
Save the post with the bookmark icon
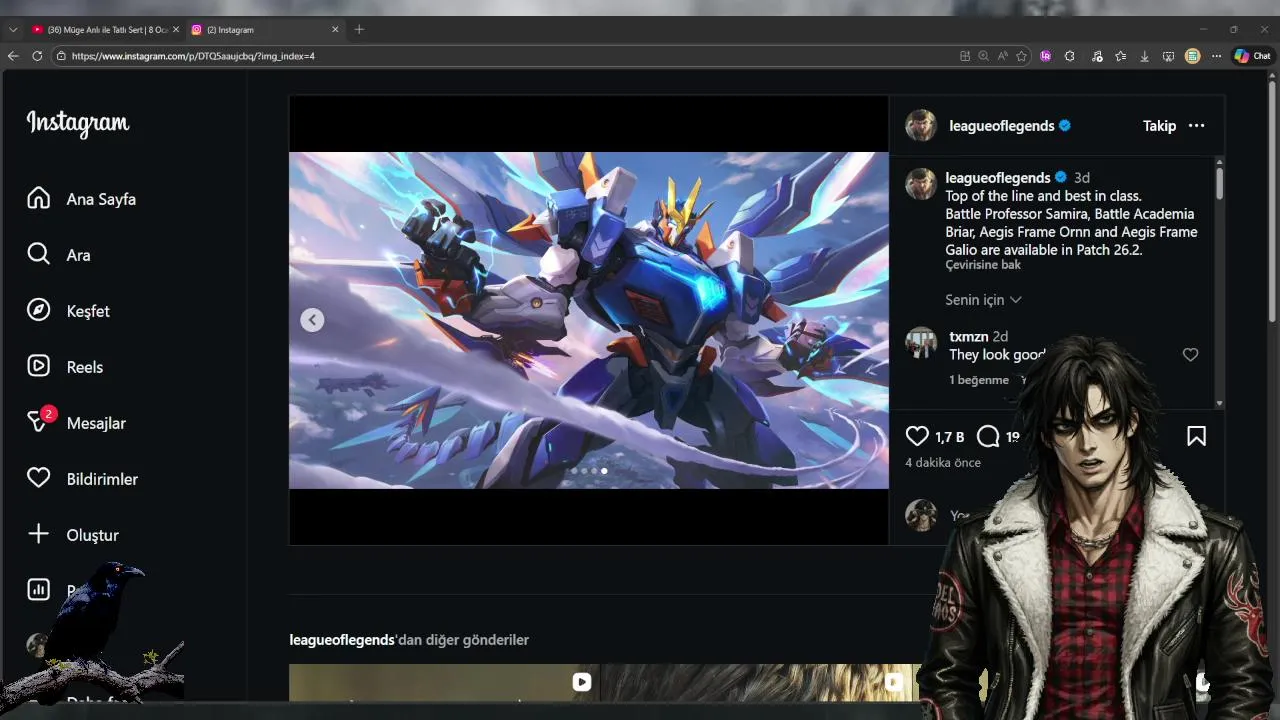(x=1196, y=436)
